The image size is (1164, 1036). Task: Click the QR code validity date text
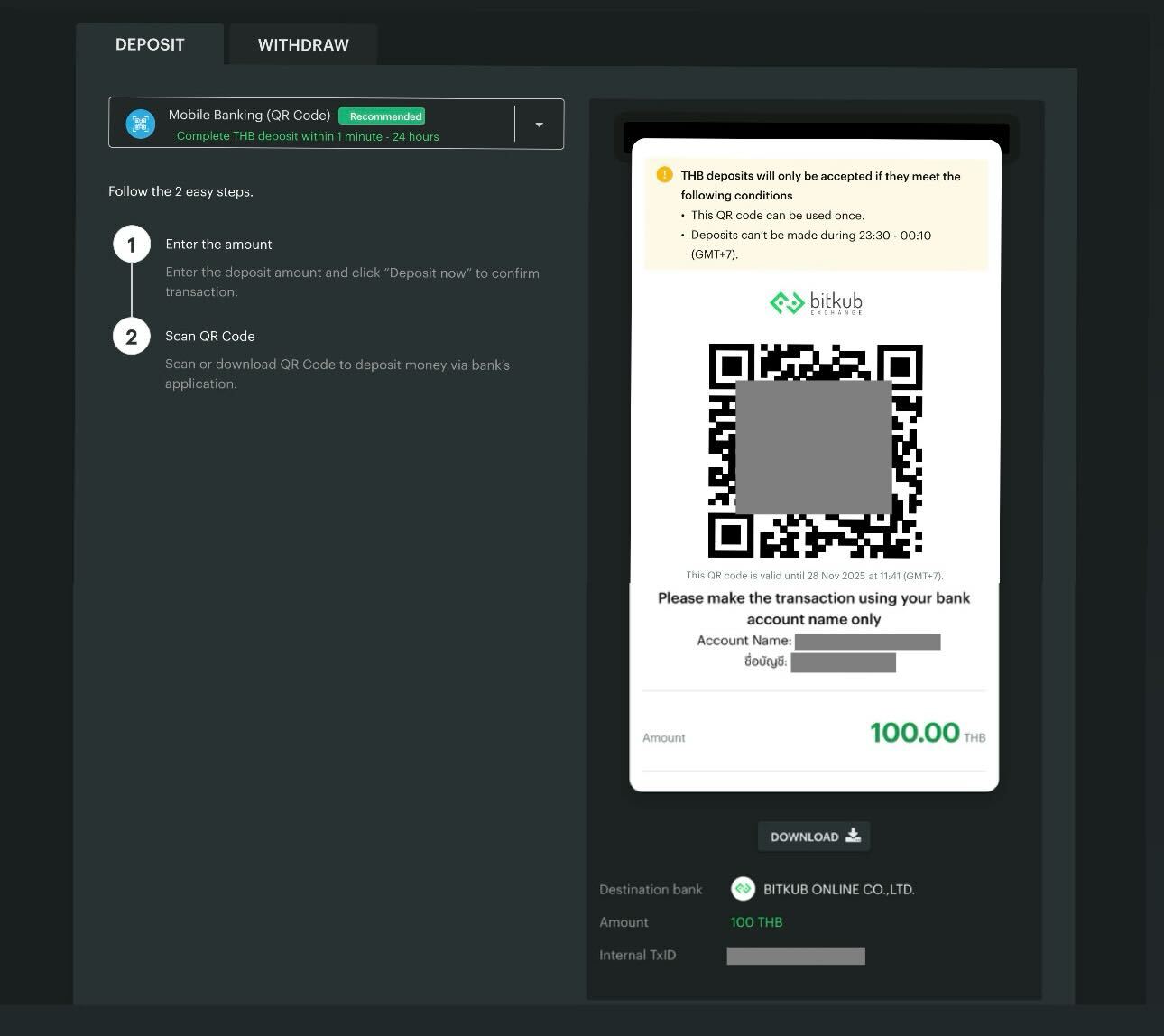coord(815,576)
